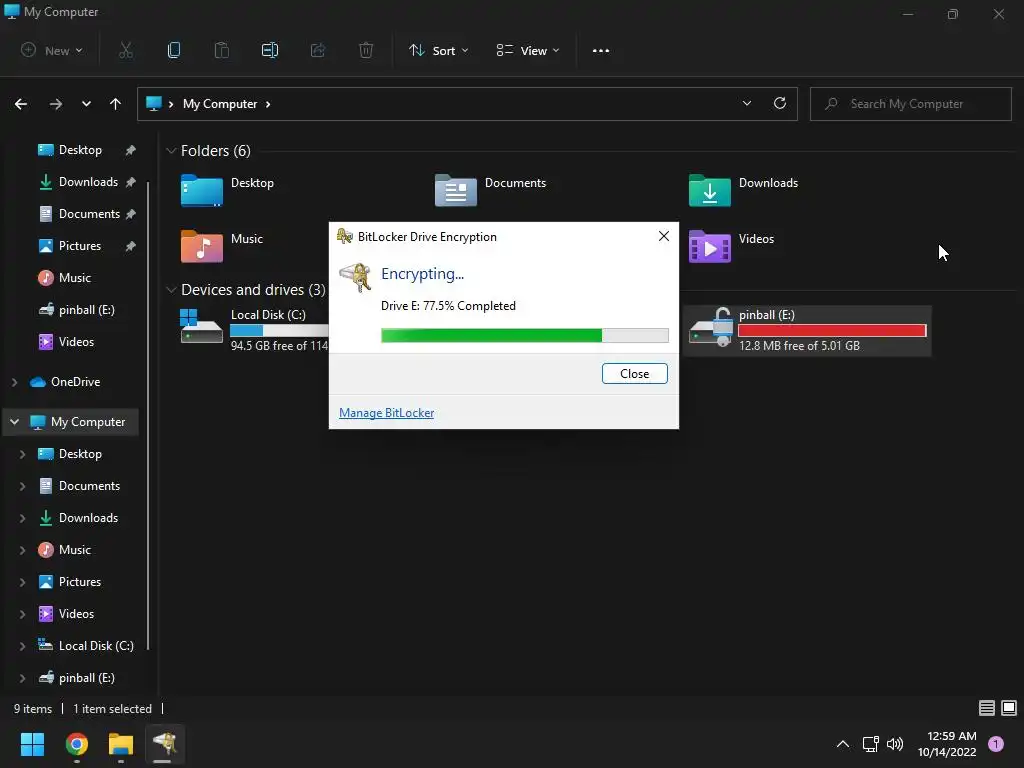Open the address bar history dropdown
The height and width of the screenshot is (768, 1024).
click(x=746, y=103)
